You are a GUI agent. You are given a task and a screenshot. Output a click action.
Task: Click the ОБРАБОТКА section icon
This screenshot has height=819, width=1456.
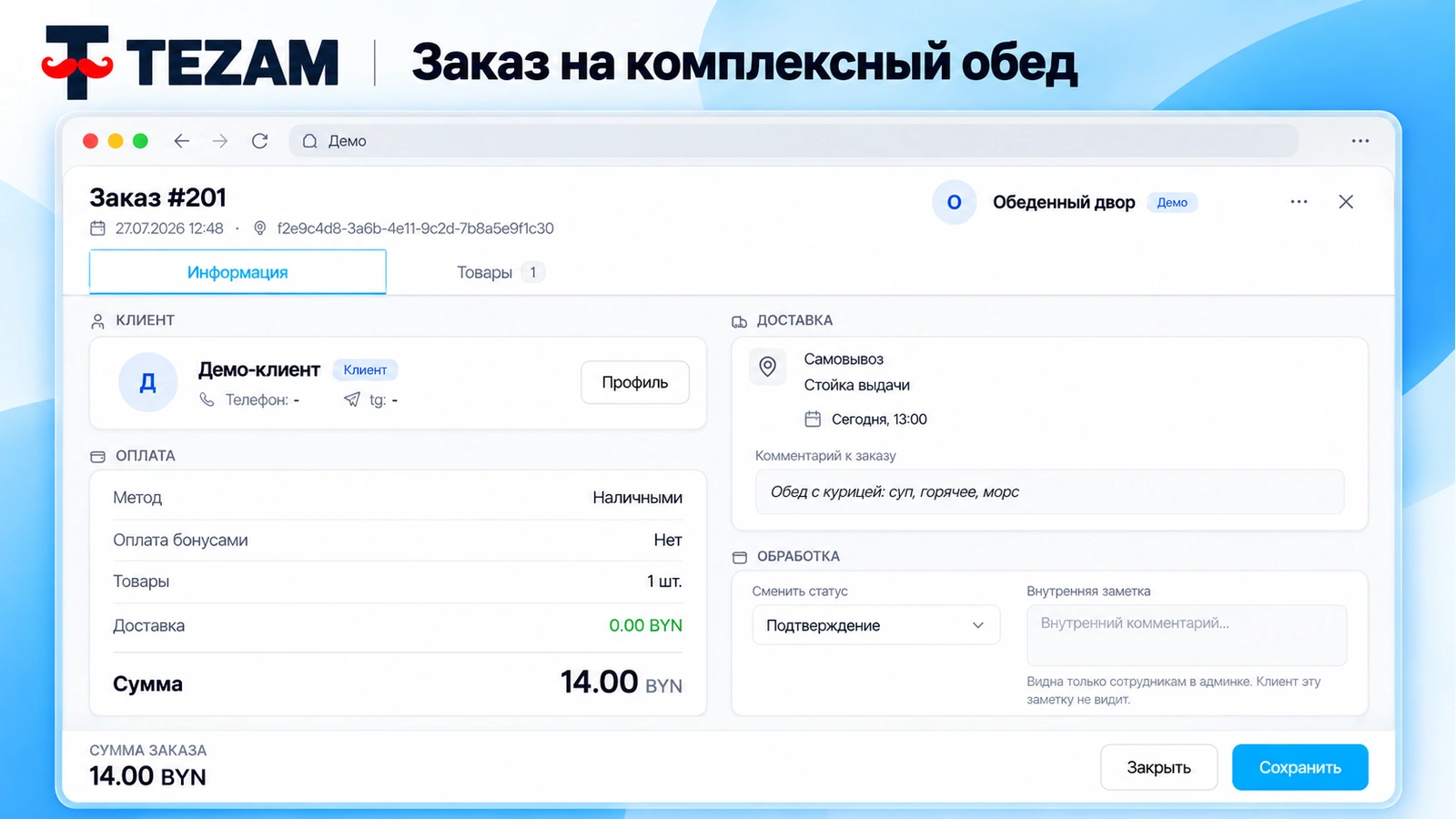pyautogui.click(x=739, y=557)
